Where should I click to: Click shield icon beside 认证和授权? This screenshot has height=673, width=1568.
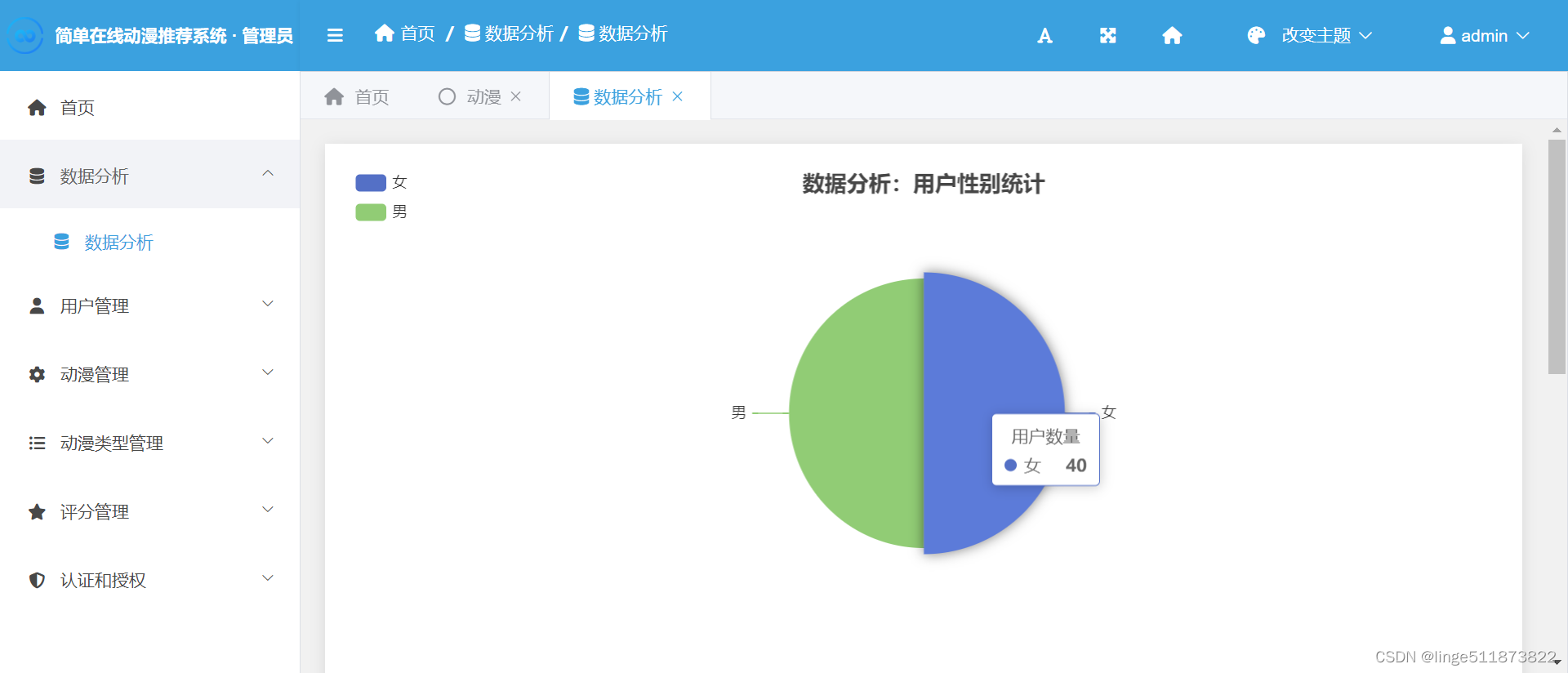37,580
